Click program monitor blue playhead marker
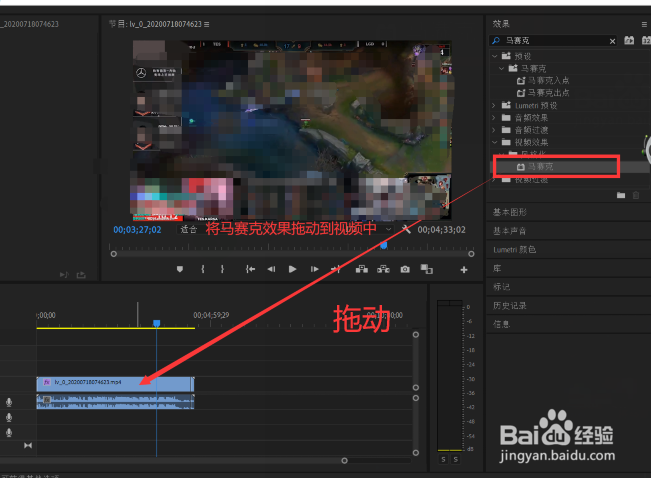This screenshot has height=478, width=651. (384, 245)
